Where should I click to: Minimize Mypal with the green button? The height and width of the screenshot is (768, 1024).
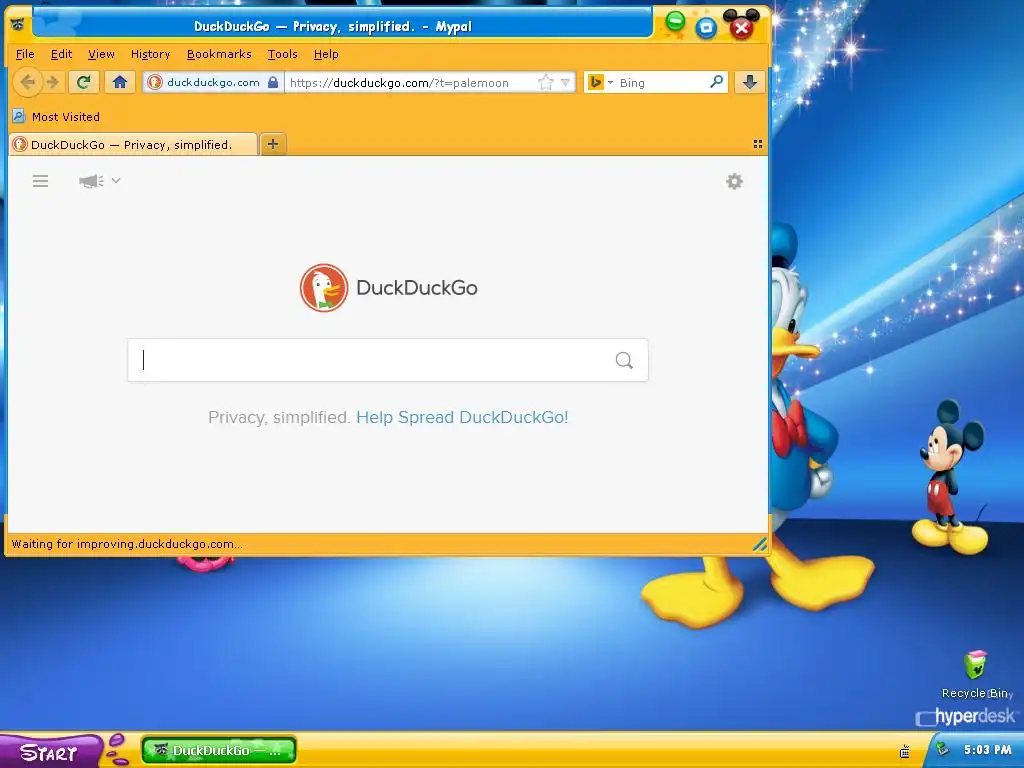click(x=675, y=22)
